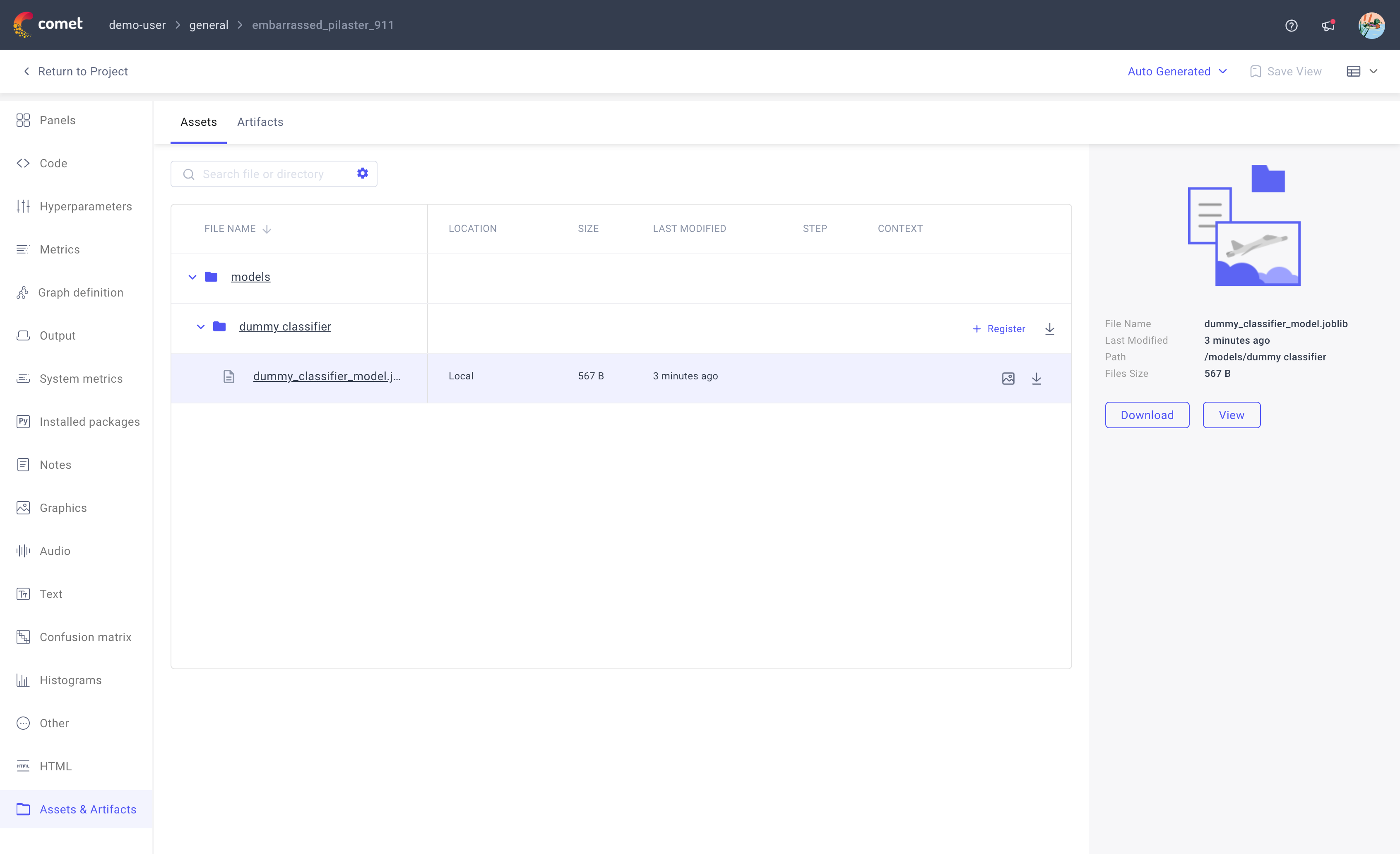This screenshot has height=854, width=1400.
Task: Open the user avatar menu
Action: (1371, 26)
